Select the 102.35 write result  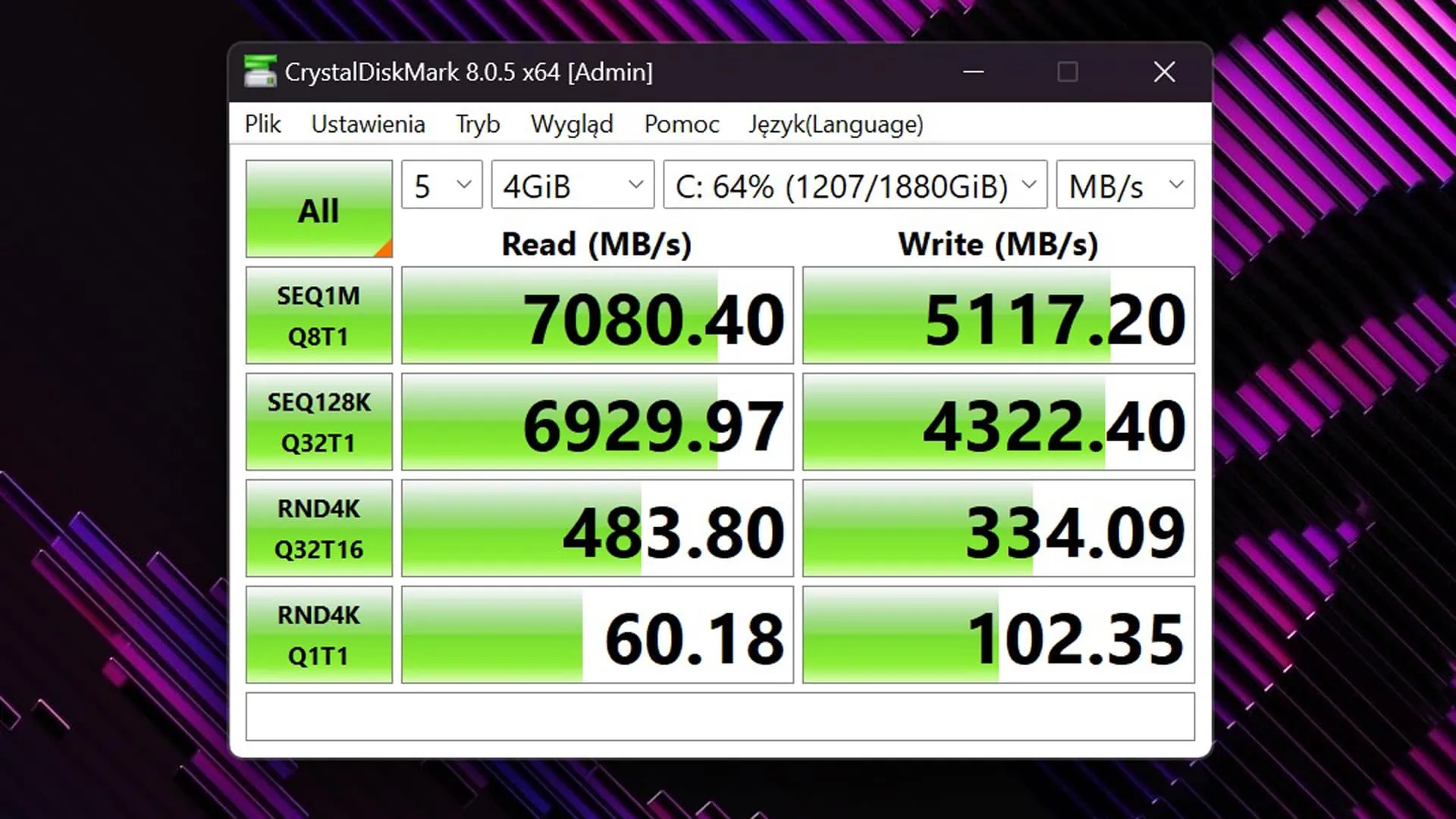[x=999, y=635]
